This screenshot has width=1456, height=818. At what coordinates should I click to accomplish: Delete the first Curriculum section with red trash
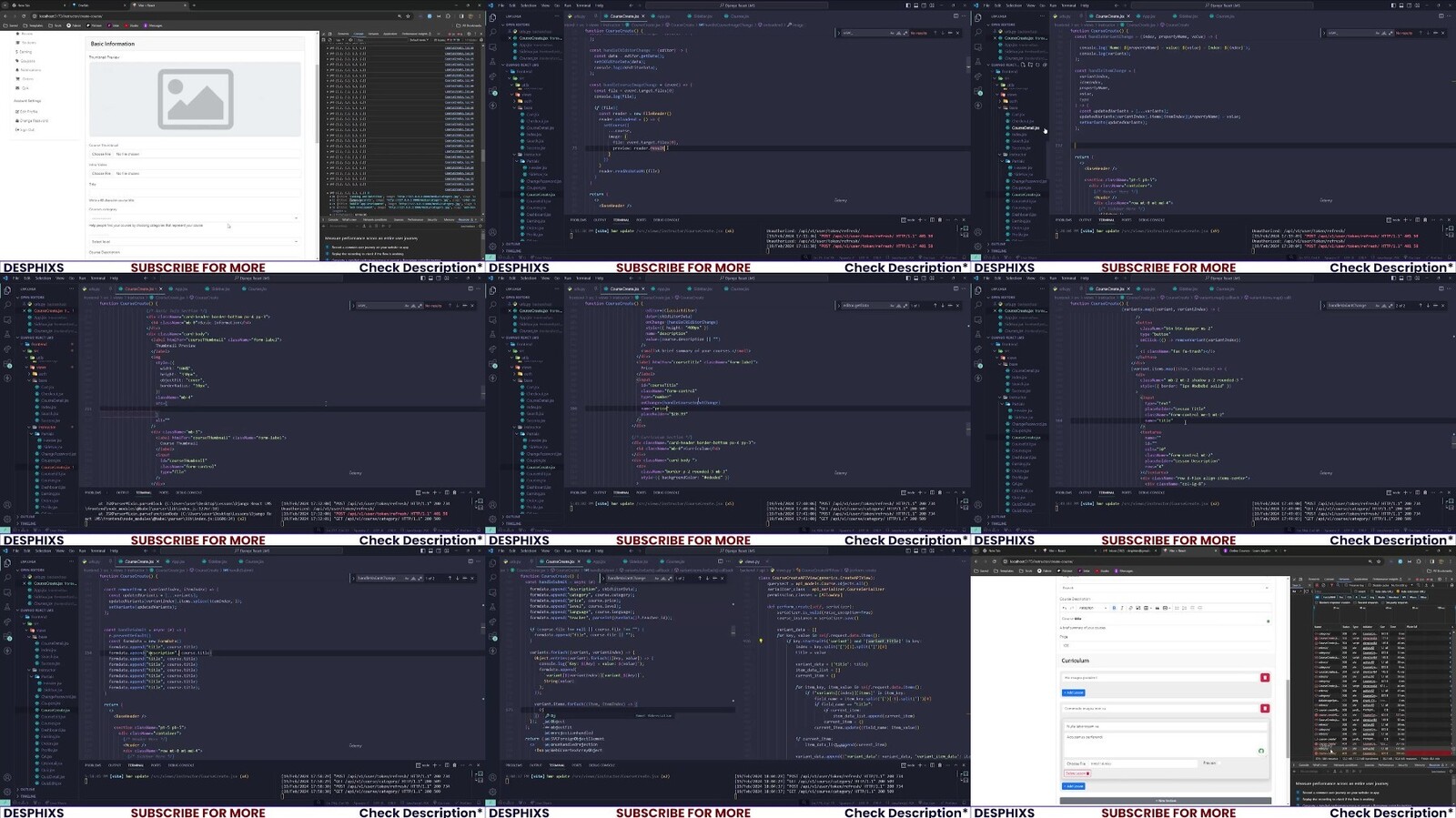[x=1265, y=678]
